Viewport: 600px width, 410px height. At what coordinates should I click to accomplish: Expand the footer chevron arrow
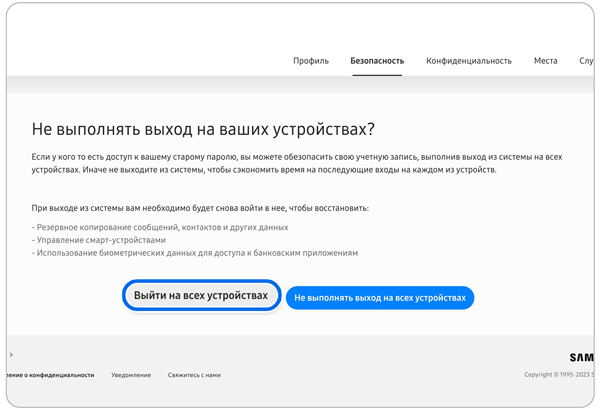11,355
